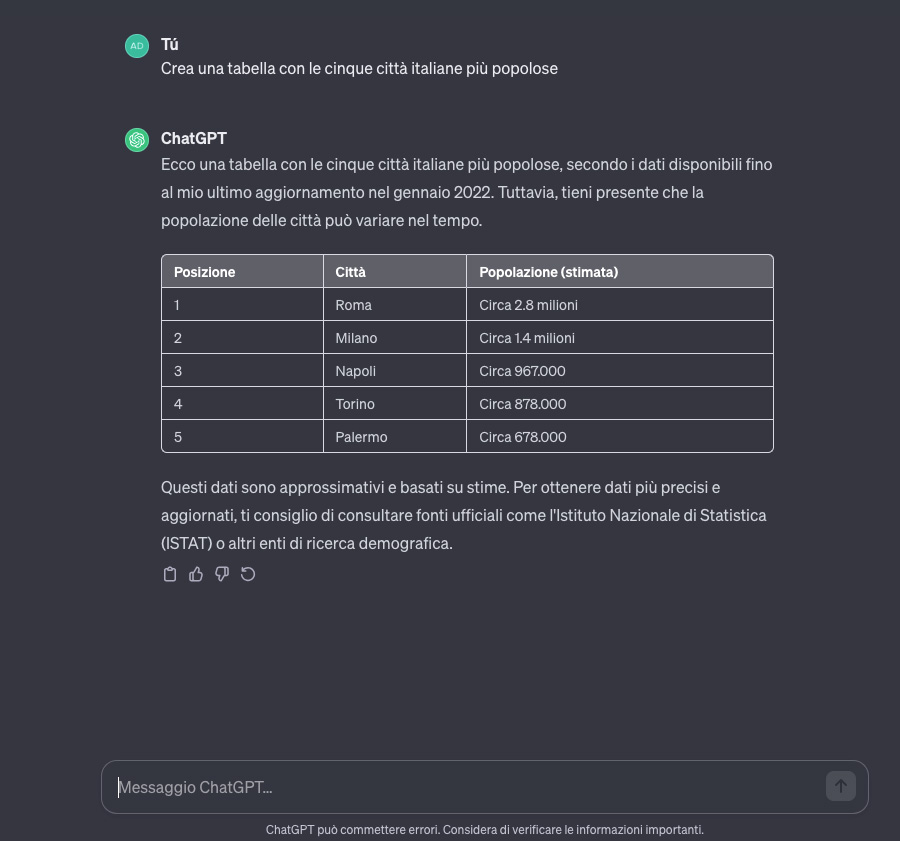Viewport: 900px width, 841px height.
Task: Click the Posizione column header
Action: (x=205, y=272)
